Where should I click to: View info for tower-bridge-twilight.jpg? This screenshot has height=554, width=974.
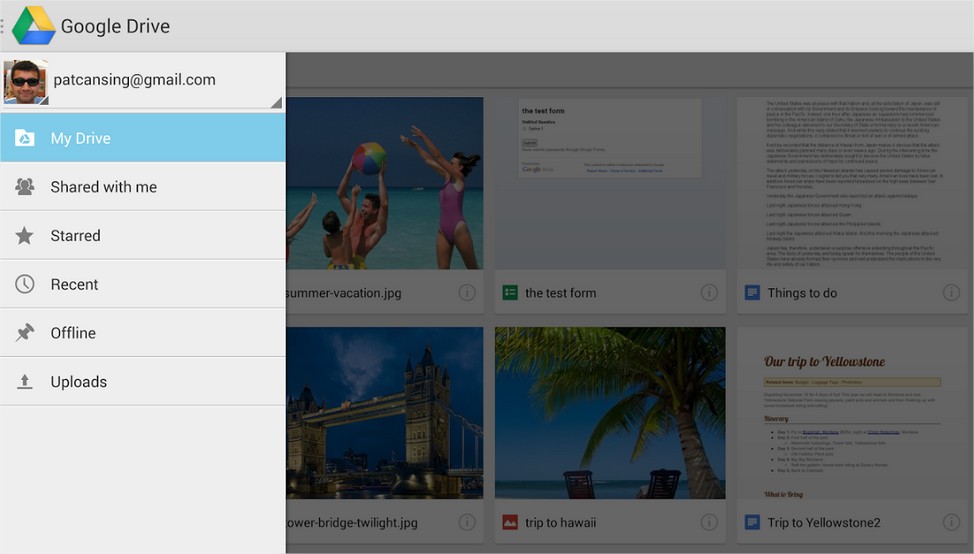pyautogui.click(x=466, y=522)
